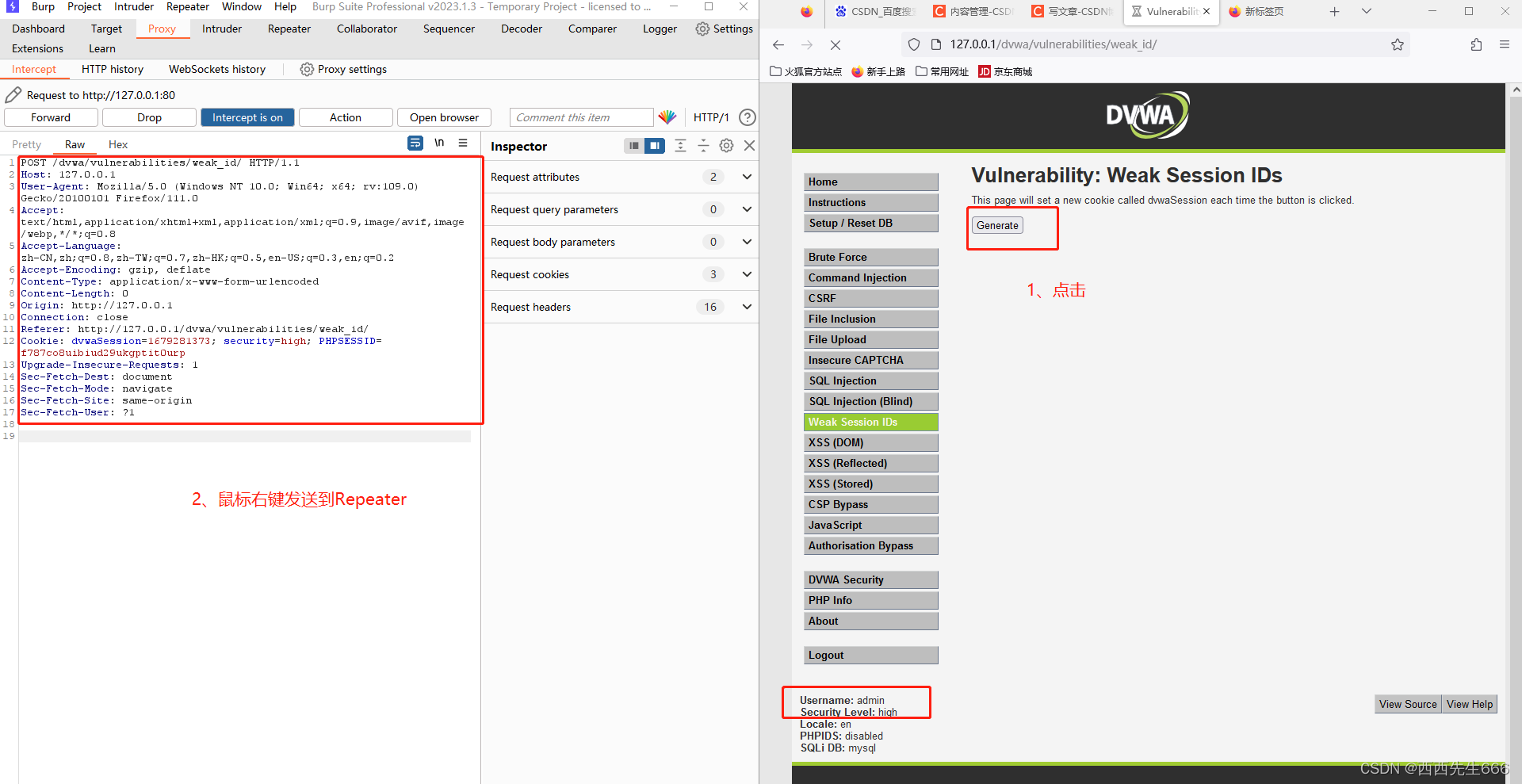Open WebSockets history sub-tab
This screenshot has width=1522, height=784.
pyautogui.click(x=217, y=70)
